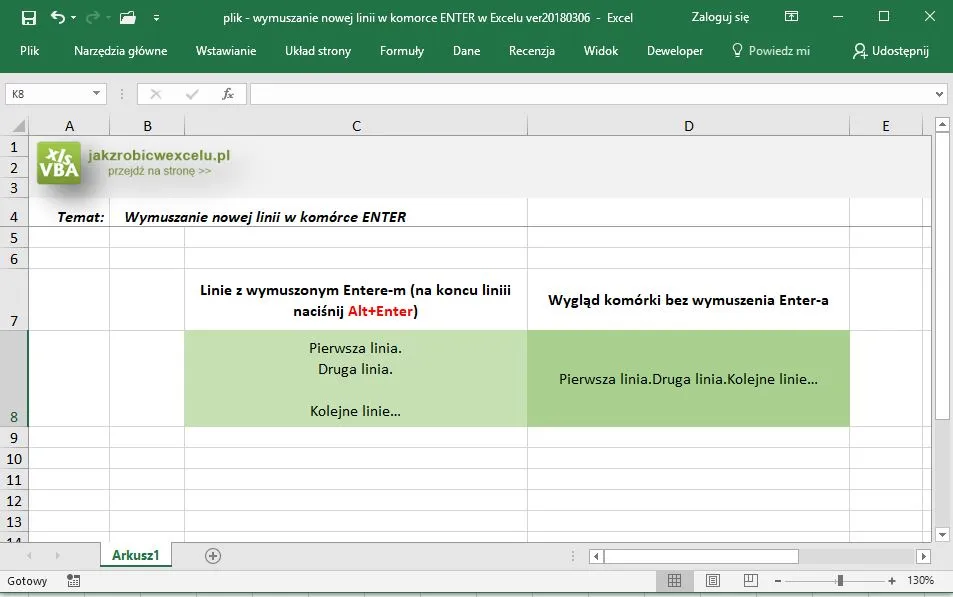953x597 pixels.
Task: Open the Deweloper ribbon tab
Action: click(x=675, y=51)
